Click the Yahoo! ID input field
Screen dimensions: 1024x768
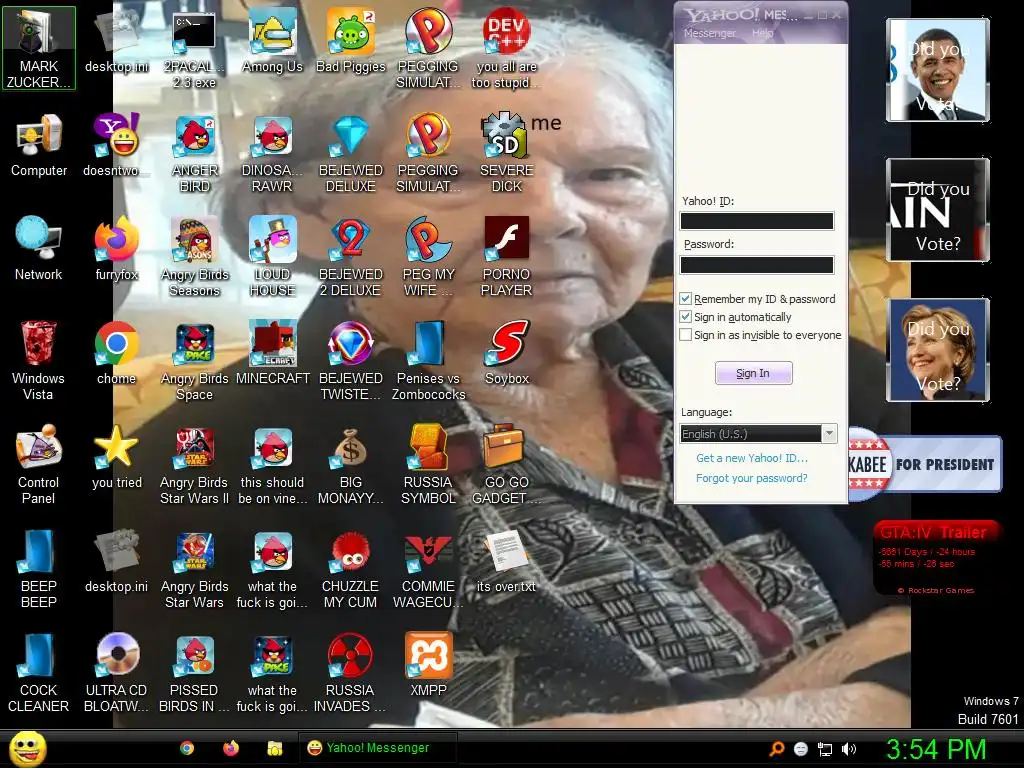(x=757, y=221)
